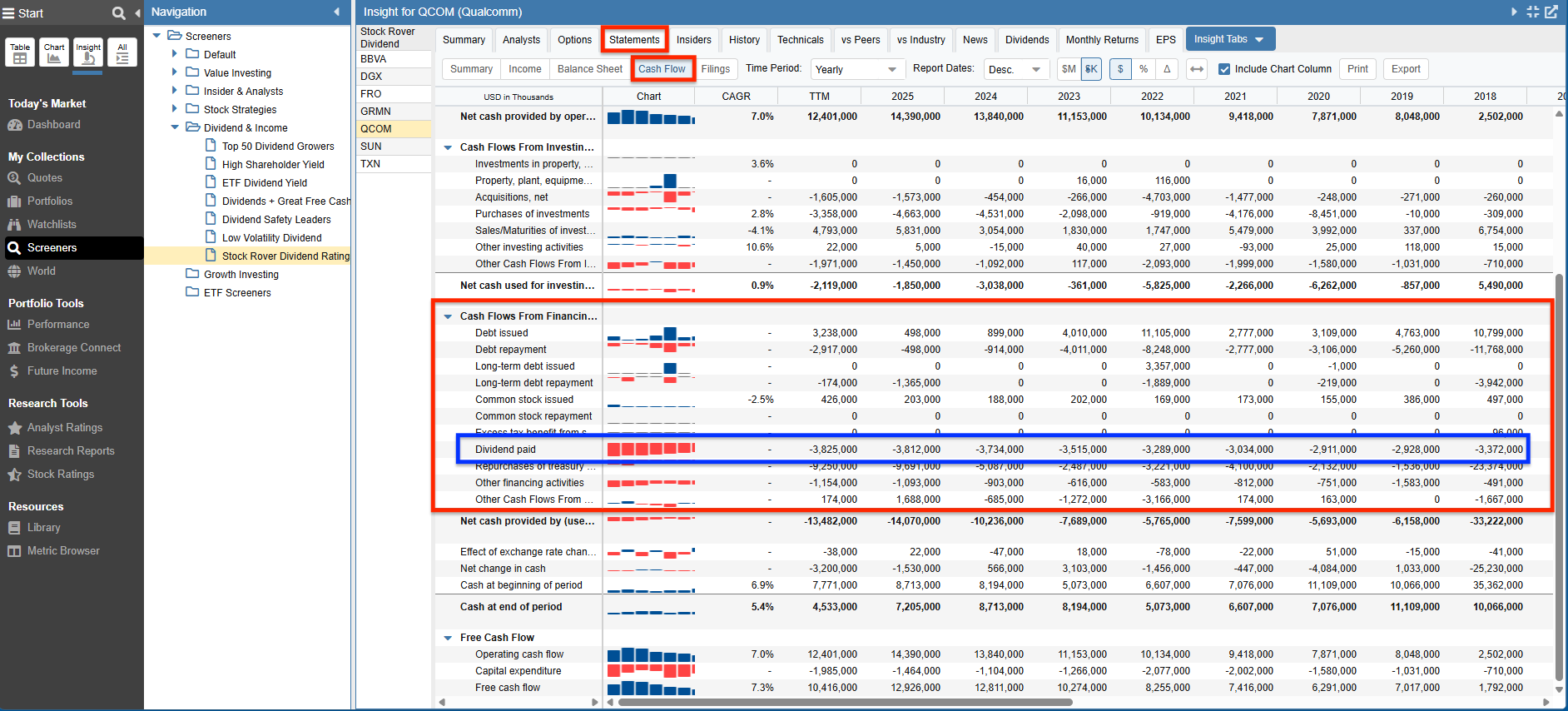This screenshot has width=1568, height=711.
Task: Click the fit-columns double arrow icon
Action: (1197, 69)
